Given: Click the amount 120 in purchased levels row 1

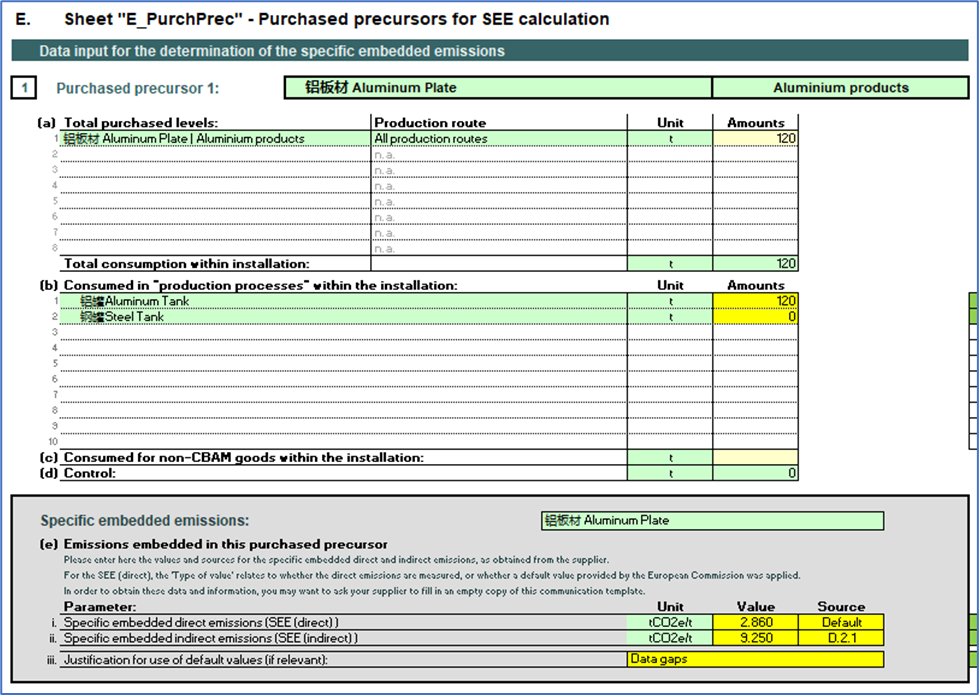Looking at the screenshot, I should coord(755,139).
